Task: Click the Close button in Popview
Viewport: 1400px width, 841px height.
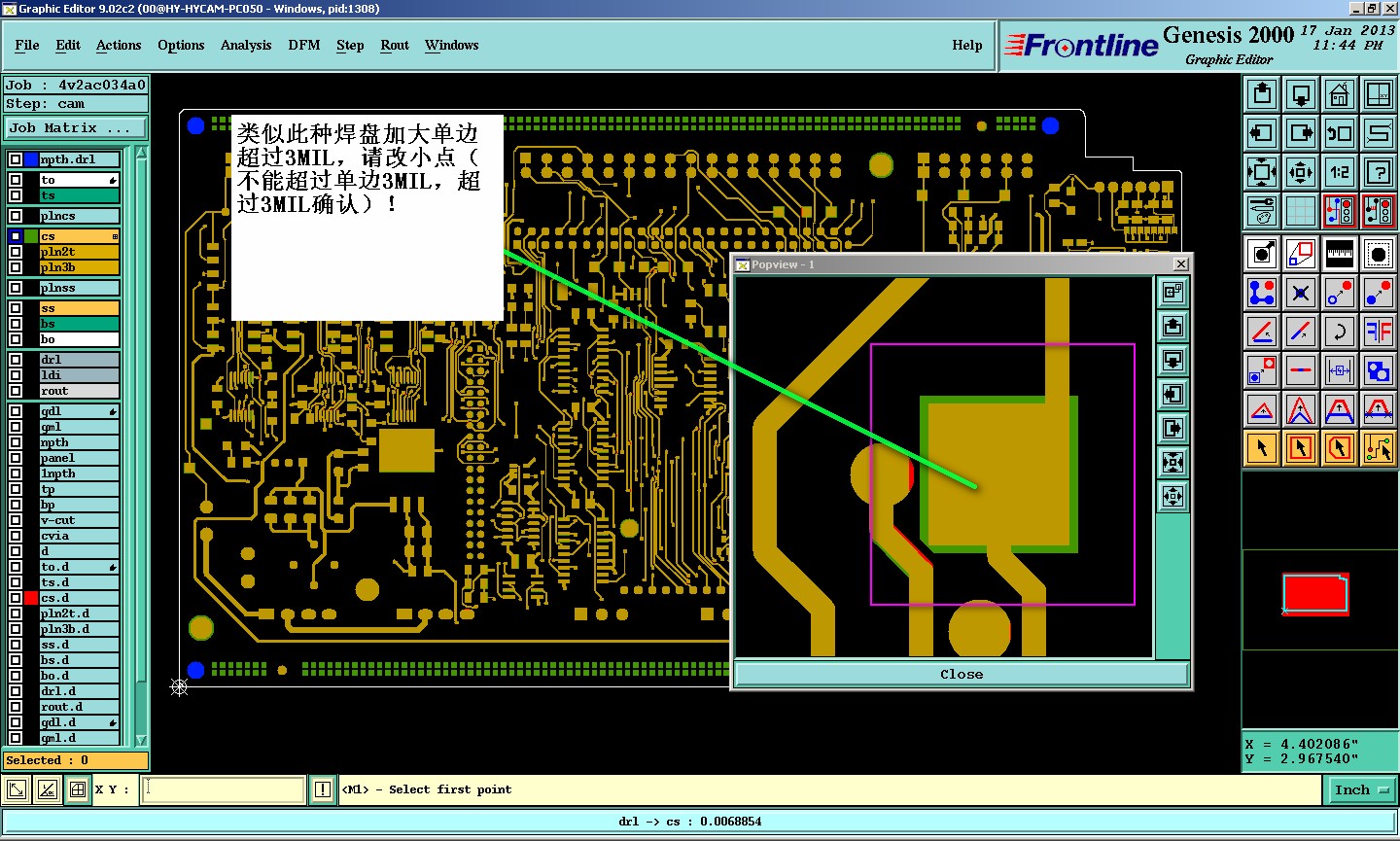Action: point(962,674)
